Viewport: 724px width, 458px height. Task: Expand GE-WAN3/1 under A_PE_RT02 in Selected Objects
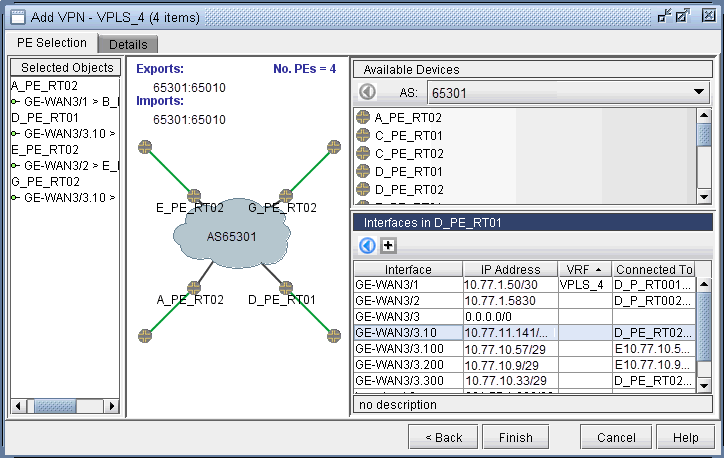coord(15,102)
